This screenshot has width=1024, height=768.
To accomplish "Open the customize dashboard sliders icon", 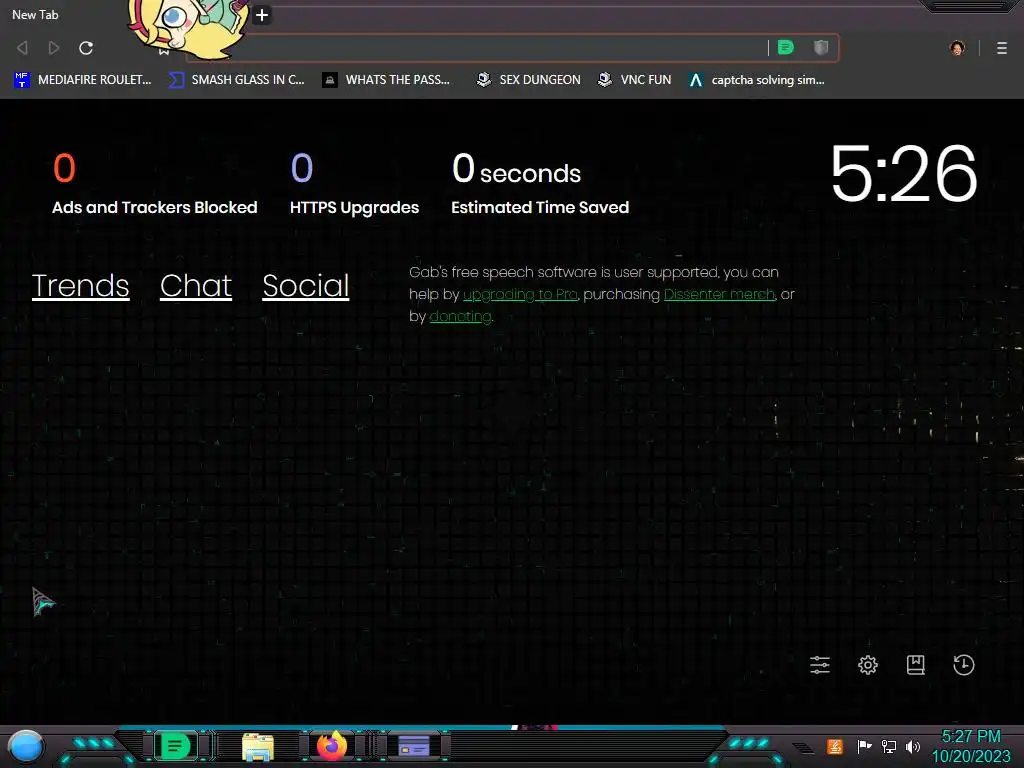I will pos(820,665).
